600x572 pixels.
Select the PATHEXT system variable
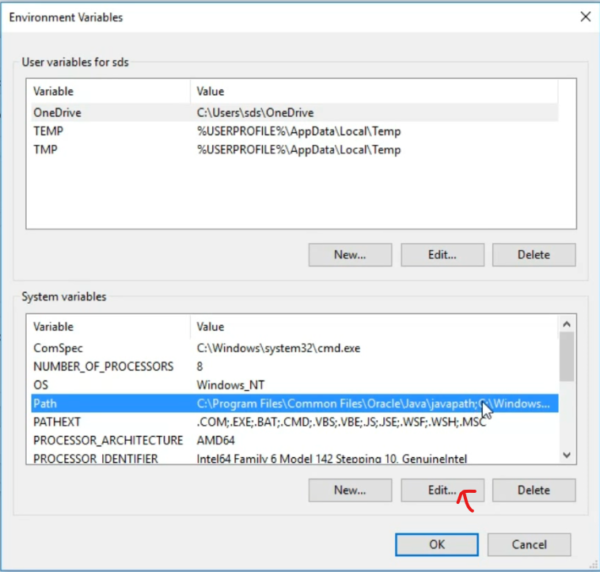[x=295, y=422]
